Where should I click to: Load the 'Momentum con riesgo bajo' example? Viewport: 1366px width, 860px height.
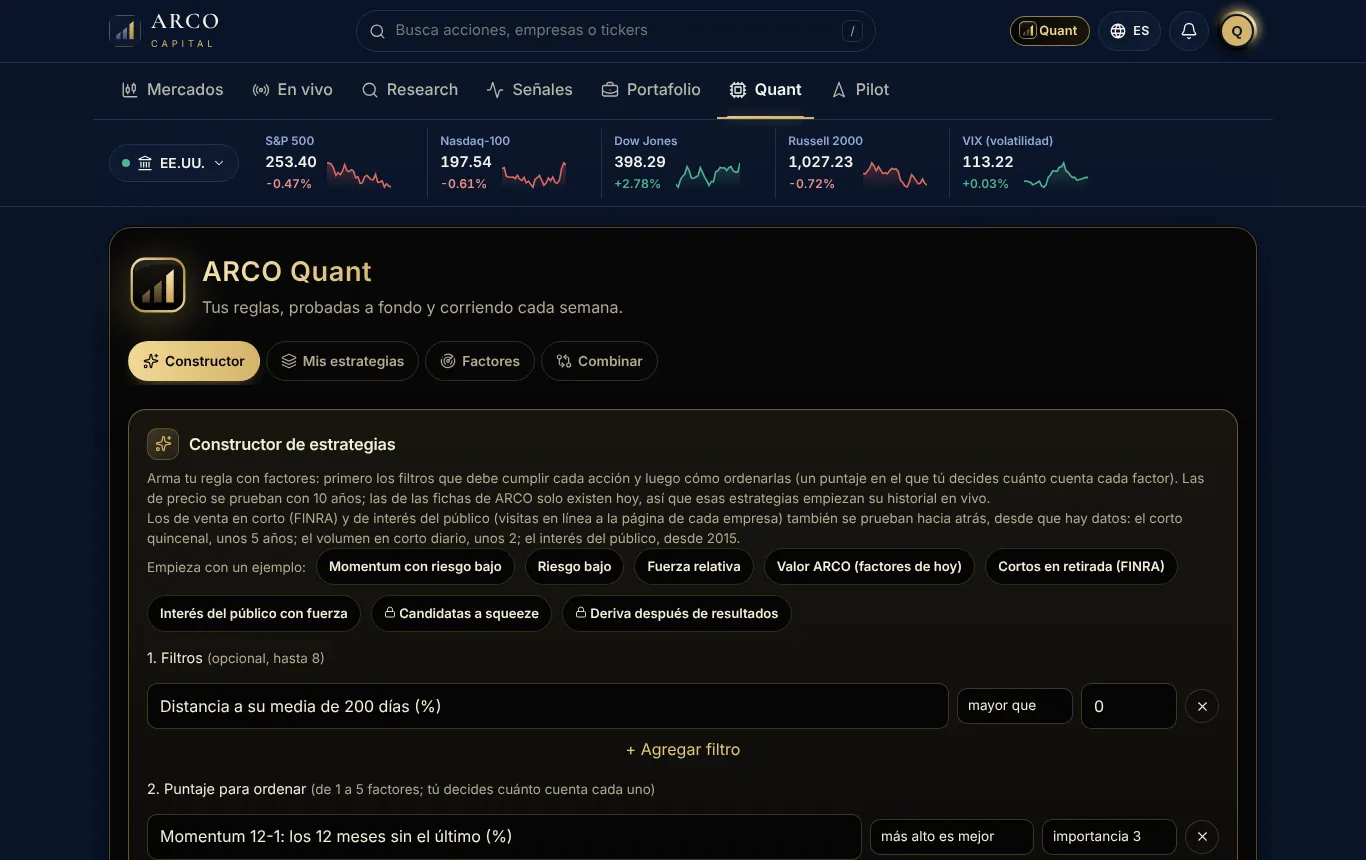(x=415, y=566)
